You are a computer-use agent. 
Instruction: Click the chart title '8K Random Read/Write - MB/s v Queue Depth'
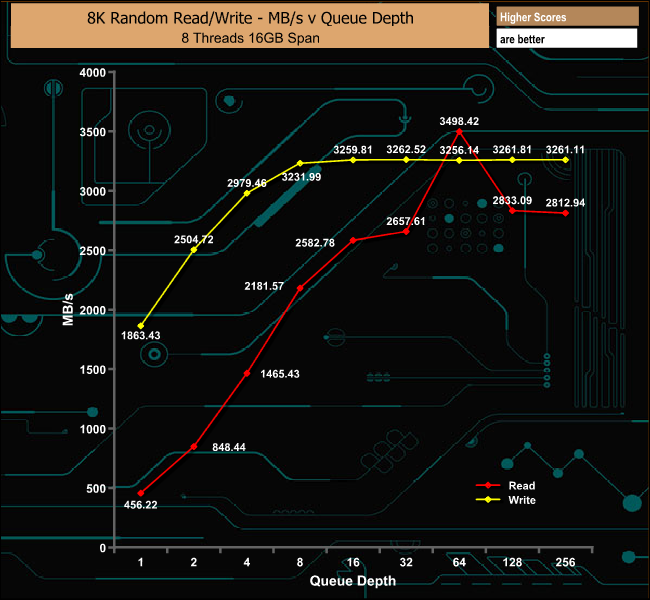[250, 18]
